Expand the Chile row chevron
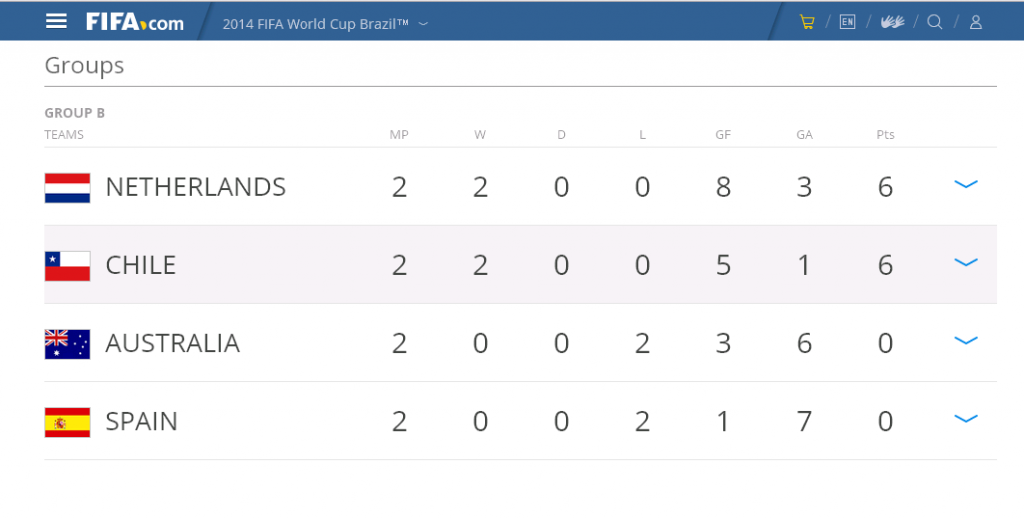This screenshot has height=518, width=1024. (966, 263)
